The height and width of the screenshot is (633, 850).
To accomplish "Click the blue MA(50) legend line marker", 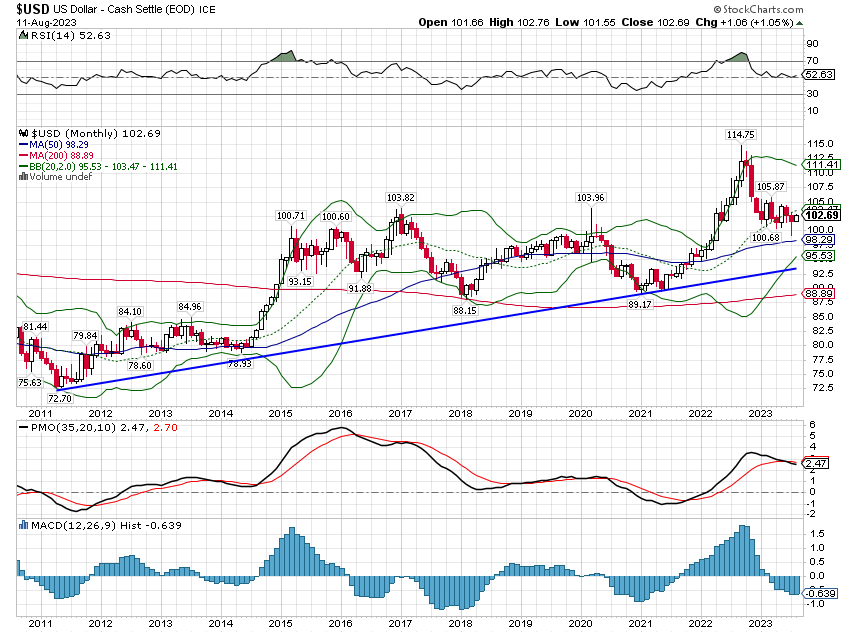I will 26,145.
